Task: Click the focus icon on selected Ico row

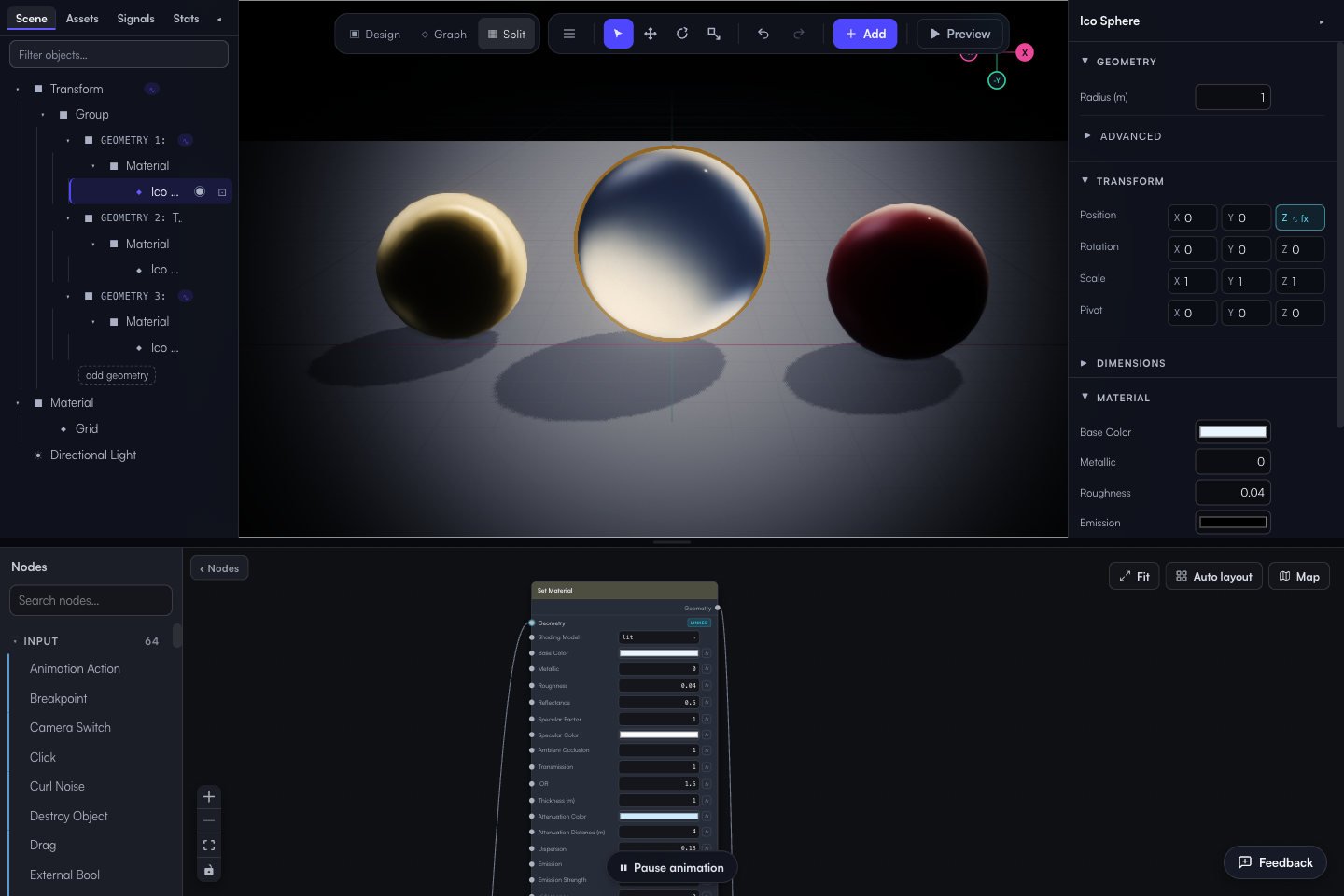Action: [x=222, y=192]
